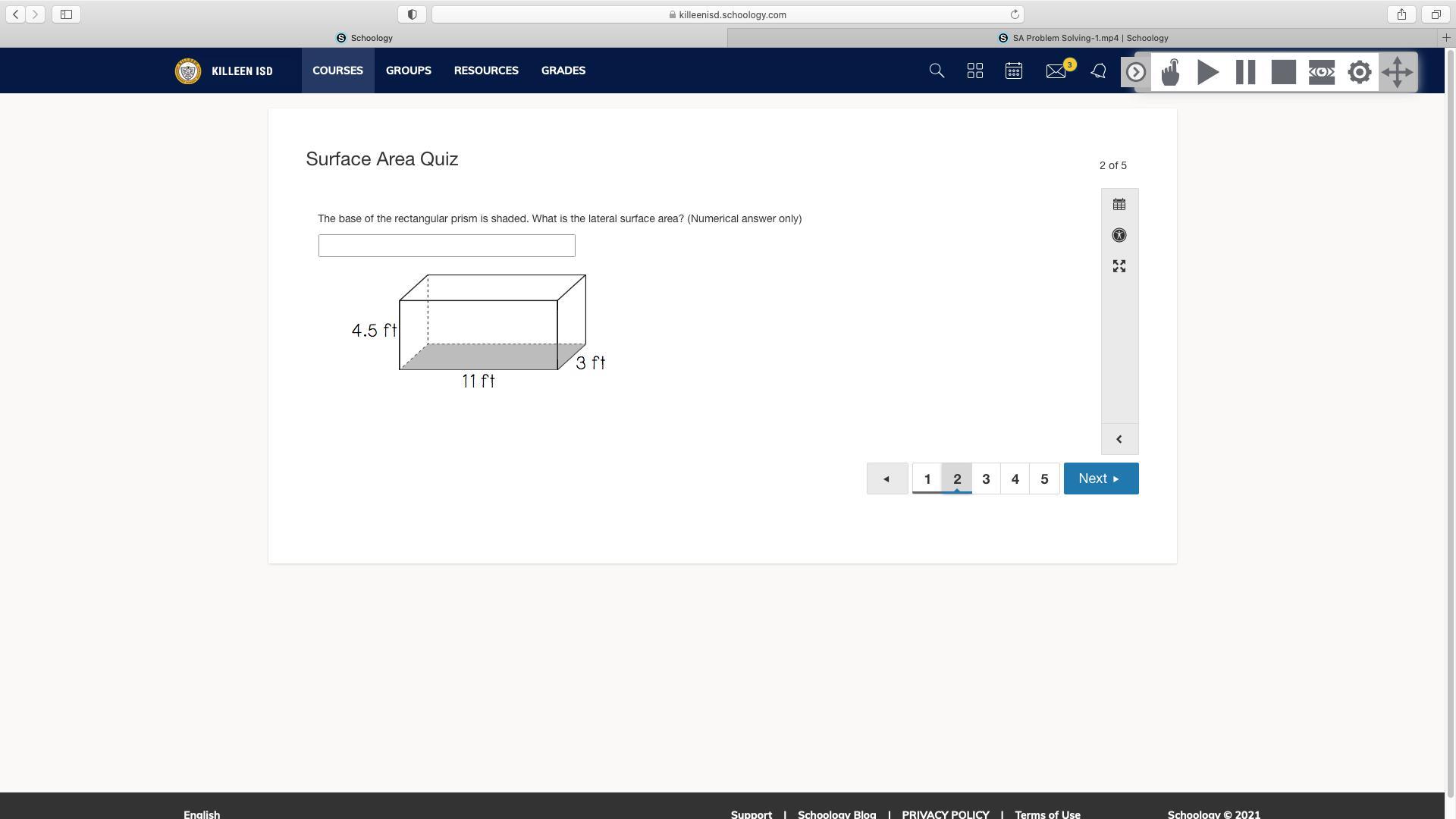The height and width of the screenshot is (819, 1456).
Task: Click the Next button
Action: 1100,479
